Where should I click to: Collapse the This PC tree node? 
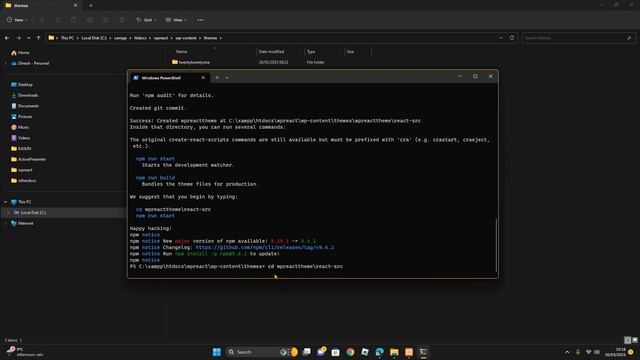5,202
